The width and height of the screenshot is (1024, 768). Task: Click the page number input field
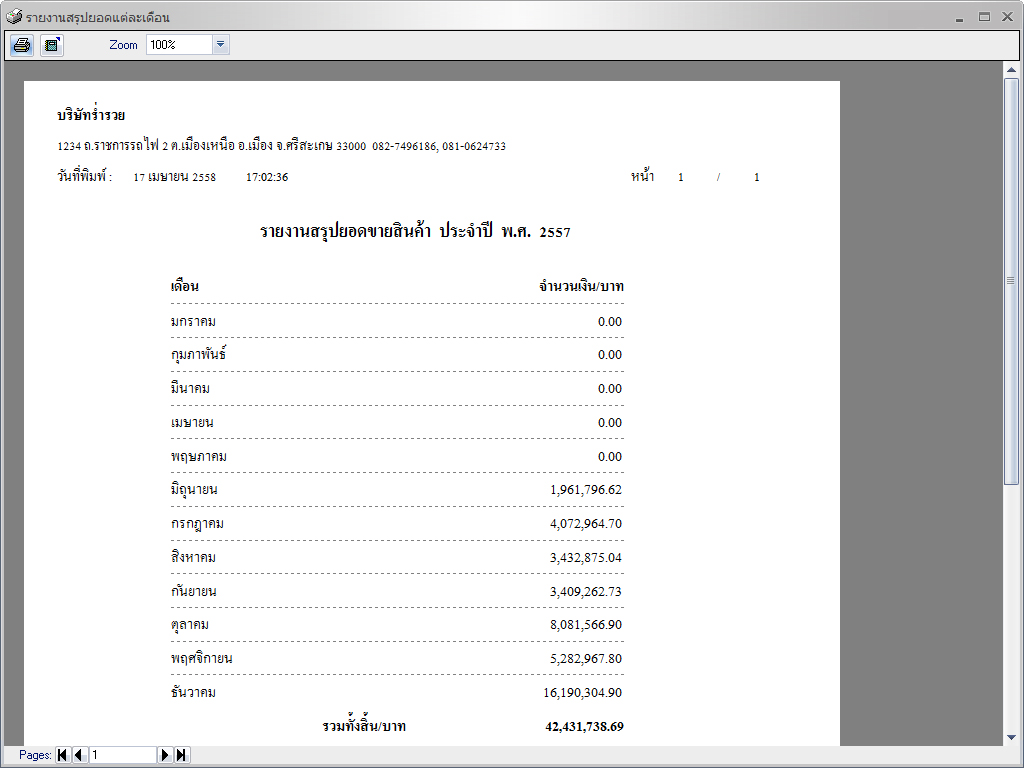coord(123,755)
